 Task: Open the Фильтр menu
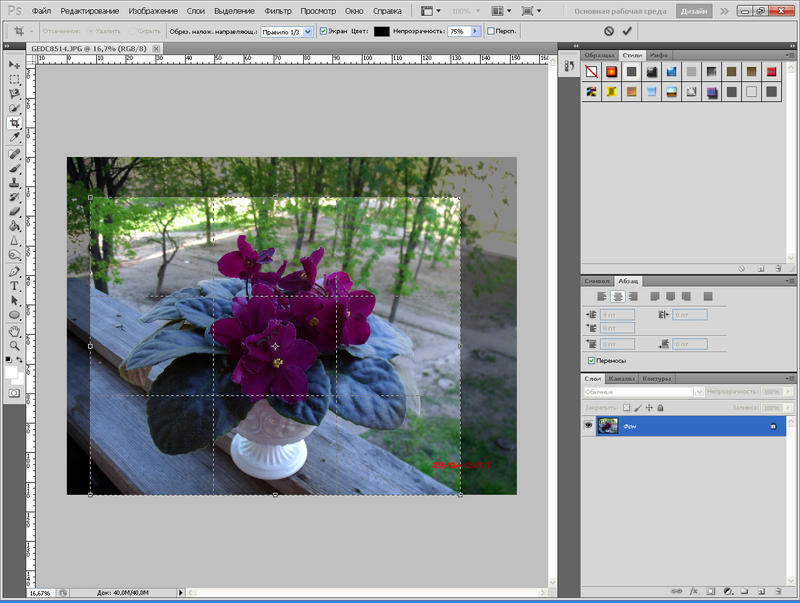(277, 11)
